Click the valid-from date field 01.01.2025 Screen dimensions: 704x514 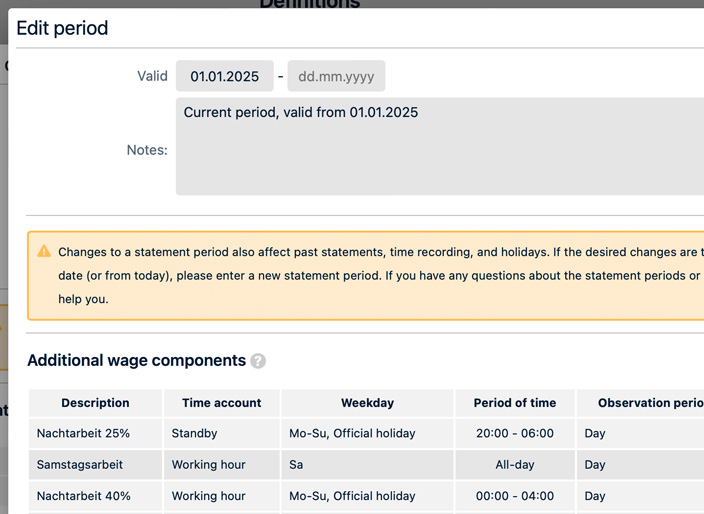click(224, 76)
